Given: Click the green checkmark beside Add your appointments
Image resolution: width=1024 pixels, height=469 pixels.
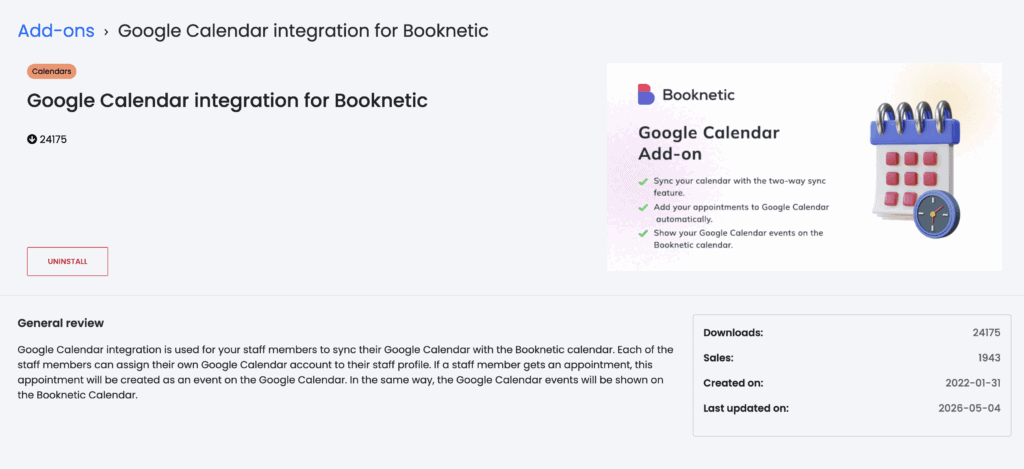Looking at the screenshot, I should (x=643, y=207).
